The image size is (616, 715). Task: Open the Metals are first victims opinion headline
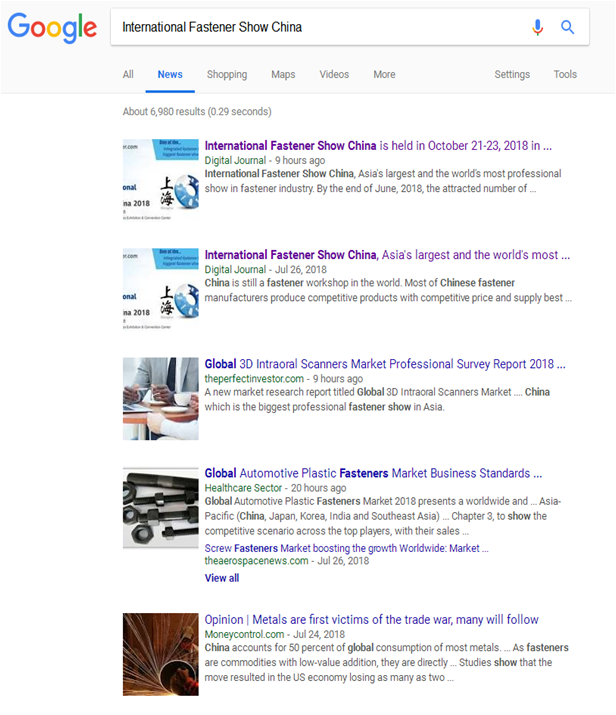click(371, 620)
